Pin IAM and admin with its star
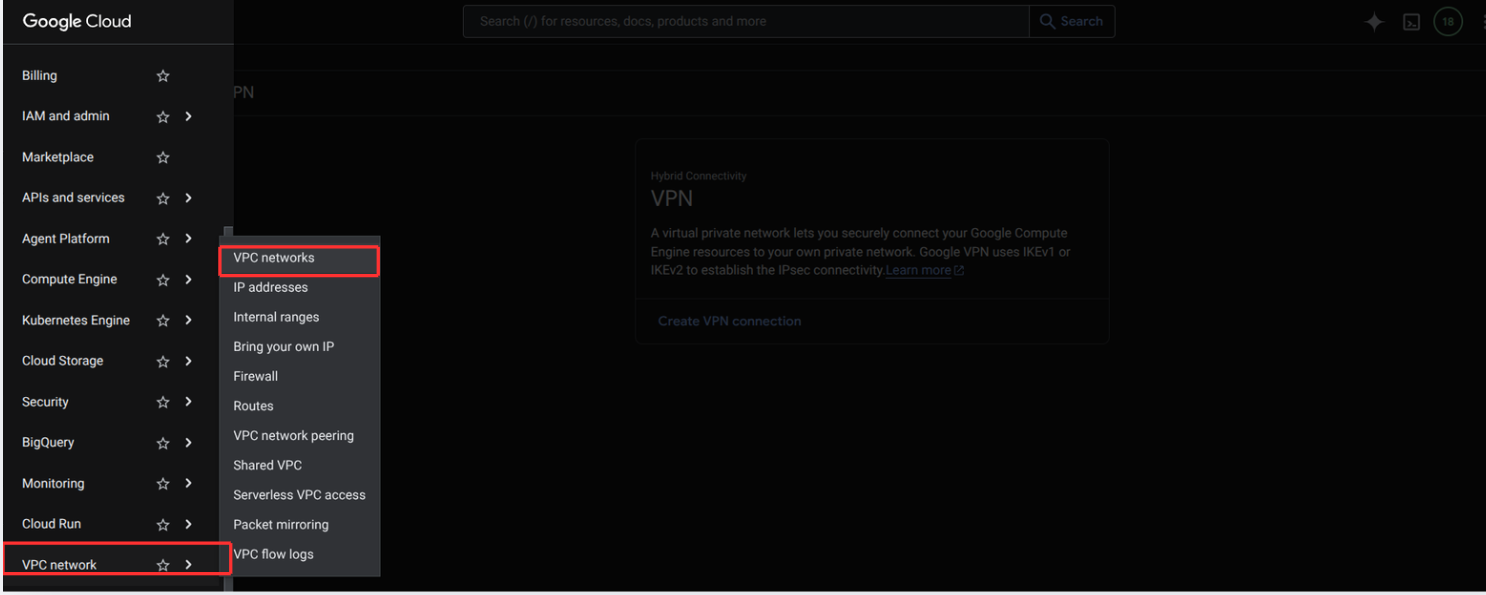 coord(163,117)
